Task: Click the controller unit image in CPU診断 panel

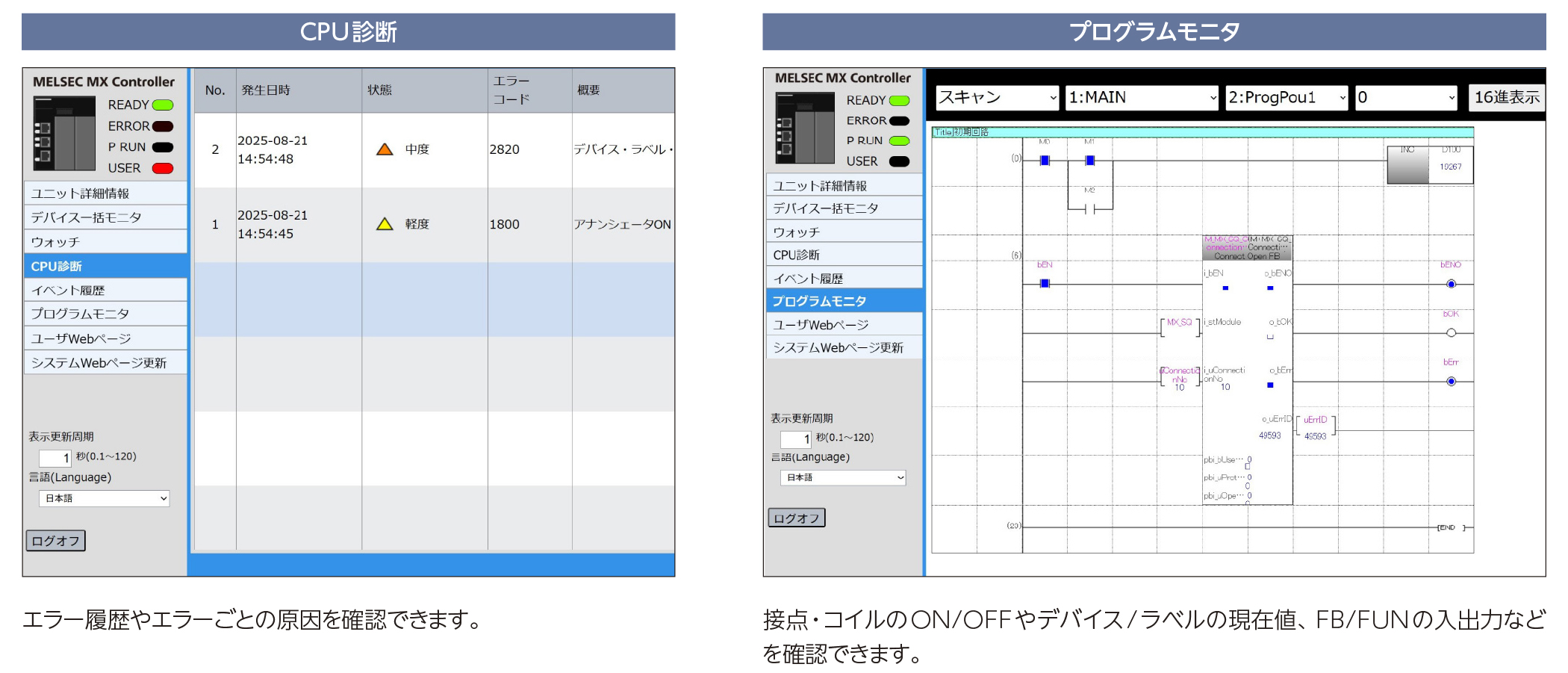Action: (x=64, y=134)
